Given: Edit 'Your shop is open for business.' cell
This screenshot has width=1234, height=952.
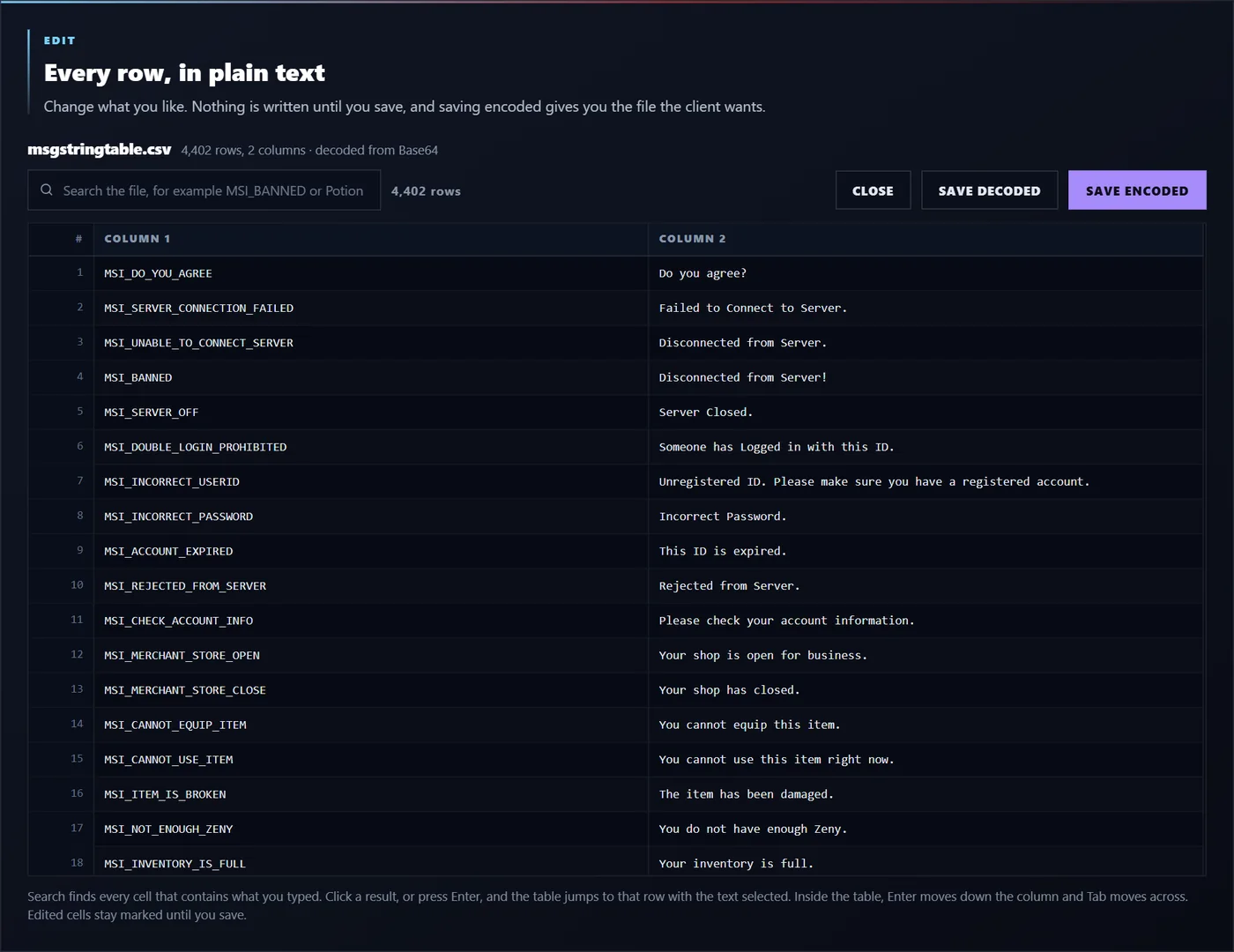Looking at the screenshot, I should (925, 655).
